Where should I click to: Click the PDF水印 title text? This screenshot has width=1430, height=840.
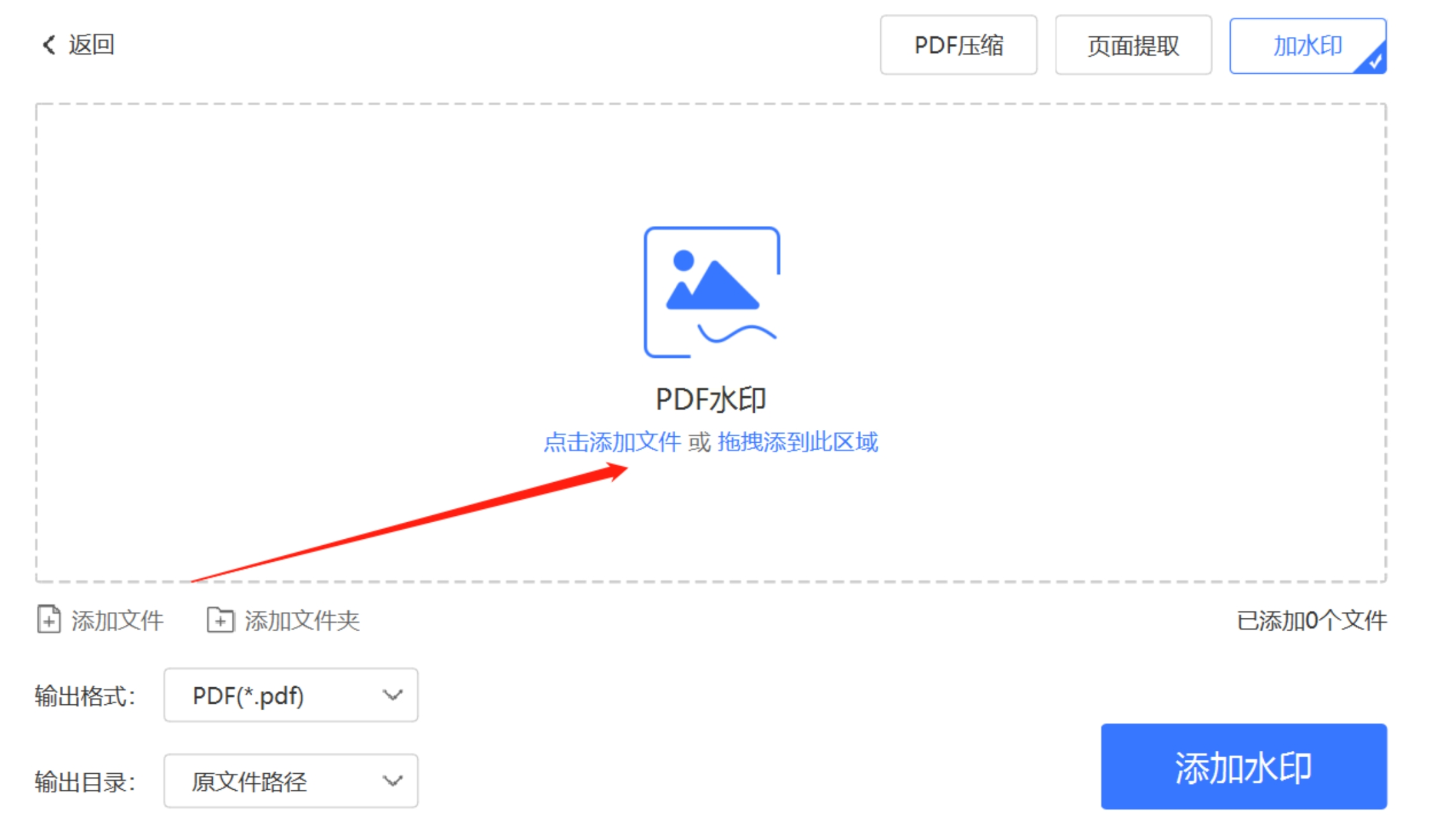[711, 399]
